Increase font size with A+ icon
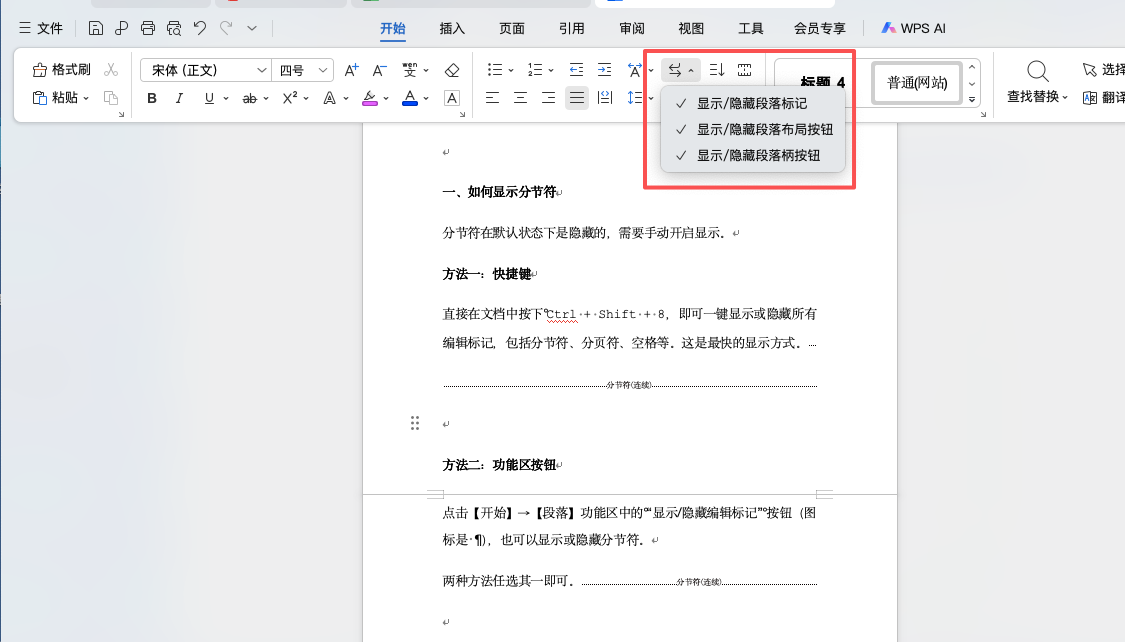Viewport: 1125px width, 642px height. [351, 70]
